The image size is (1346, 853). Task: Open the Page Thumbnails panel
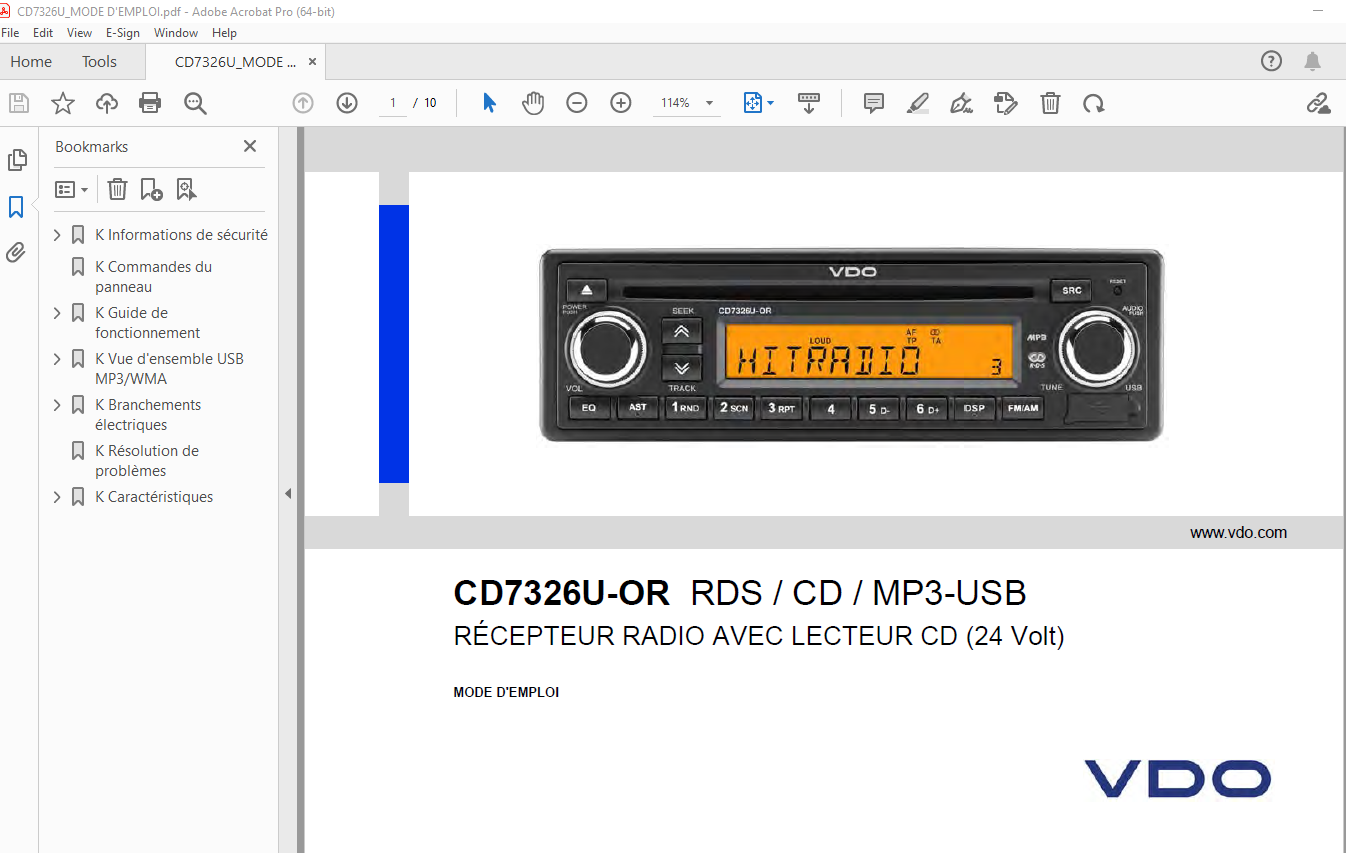pos(17,160)
